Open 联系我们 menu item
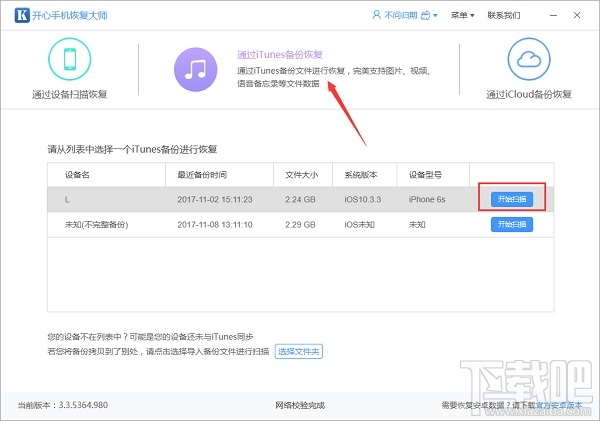 point(504,15)
